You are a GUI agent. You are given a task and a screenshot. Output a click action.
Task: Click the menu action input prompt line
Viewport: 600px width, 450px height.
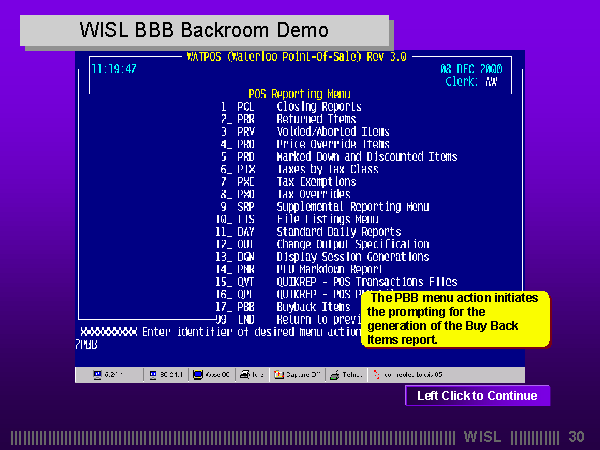(220, 332)
